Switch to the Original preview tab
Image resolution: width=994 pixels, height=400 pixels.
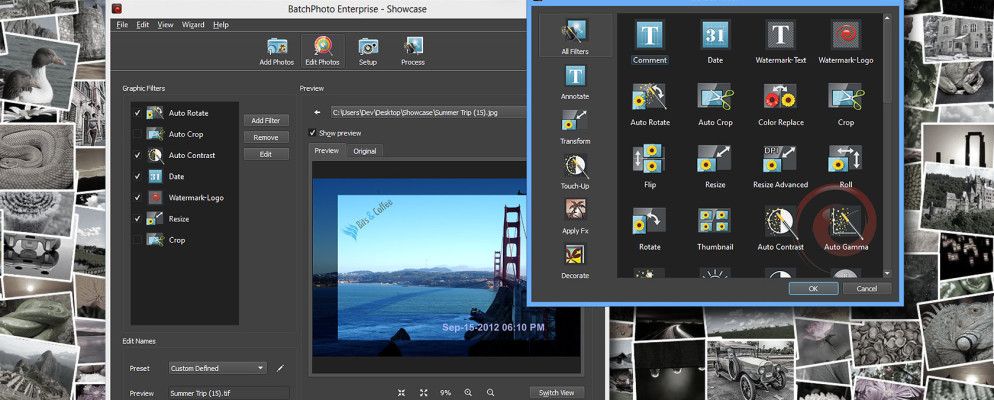[x=364, y=151]
